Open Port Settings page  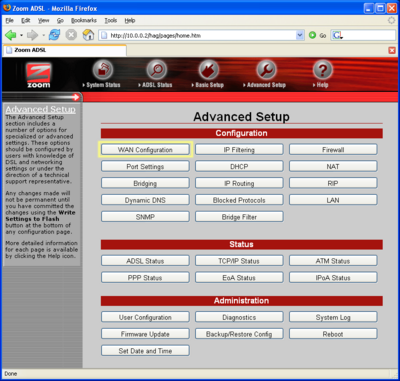click(145, 166)
